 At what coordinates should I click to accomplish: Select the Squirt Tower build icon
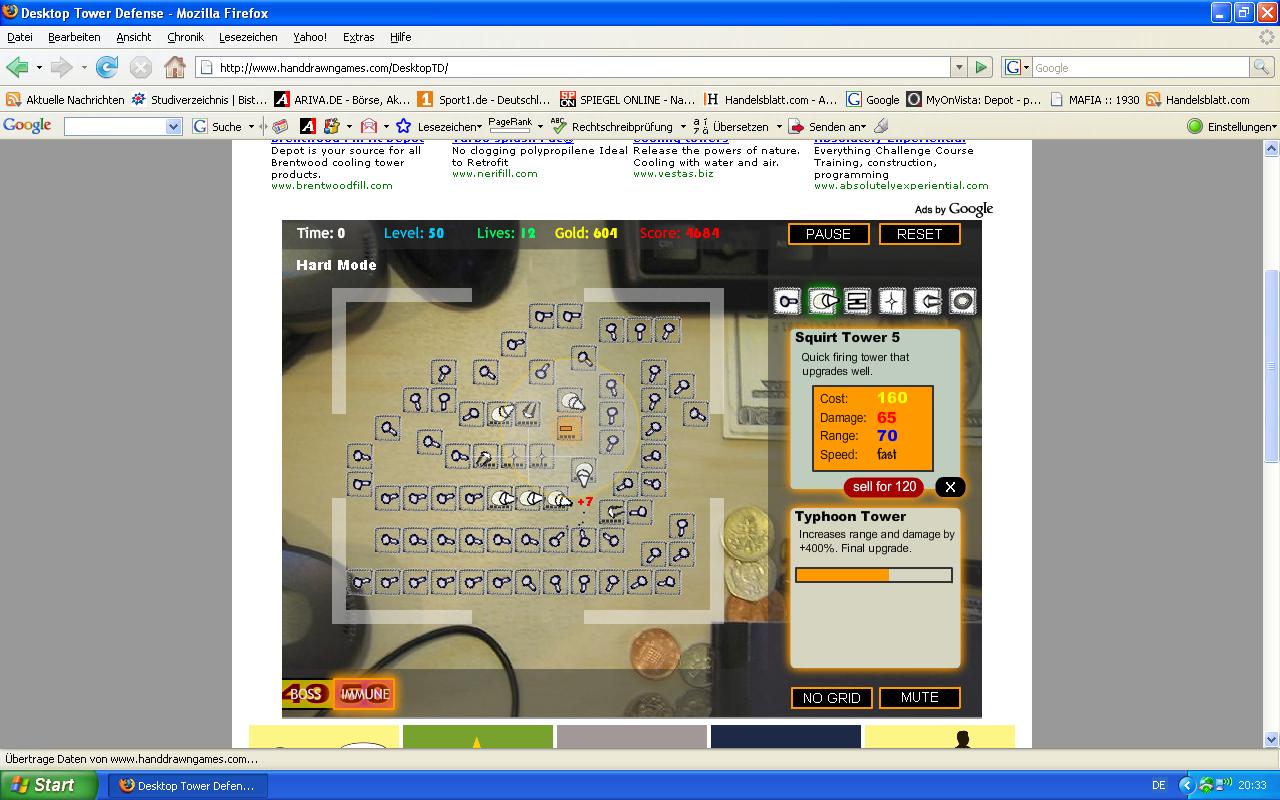point(822,301)
